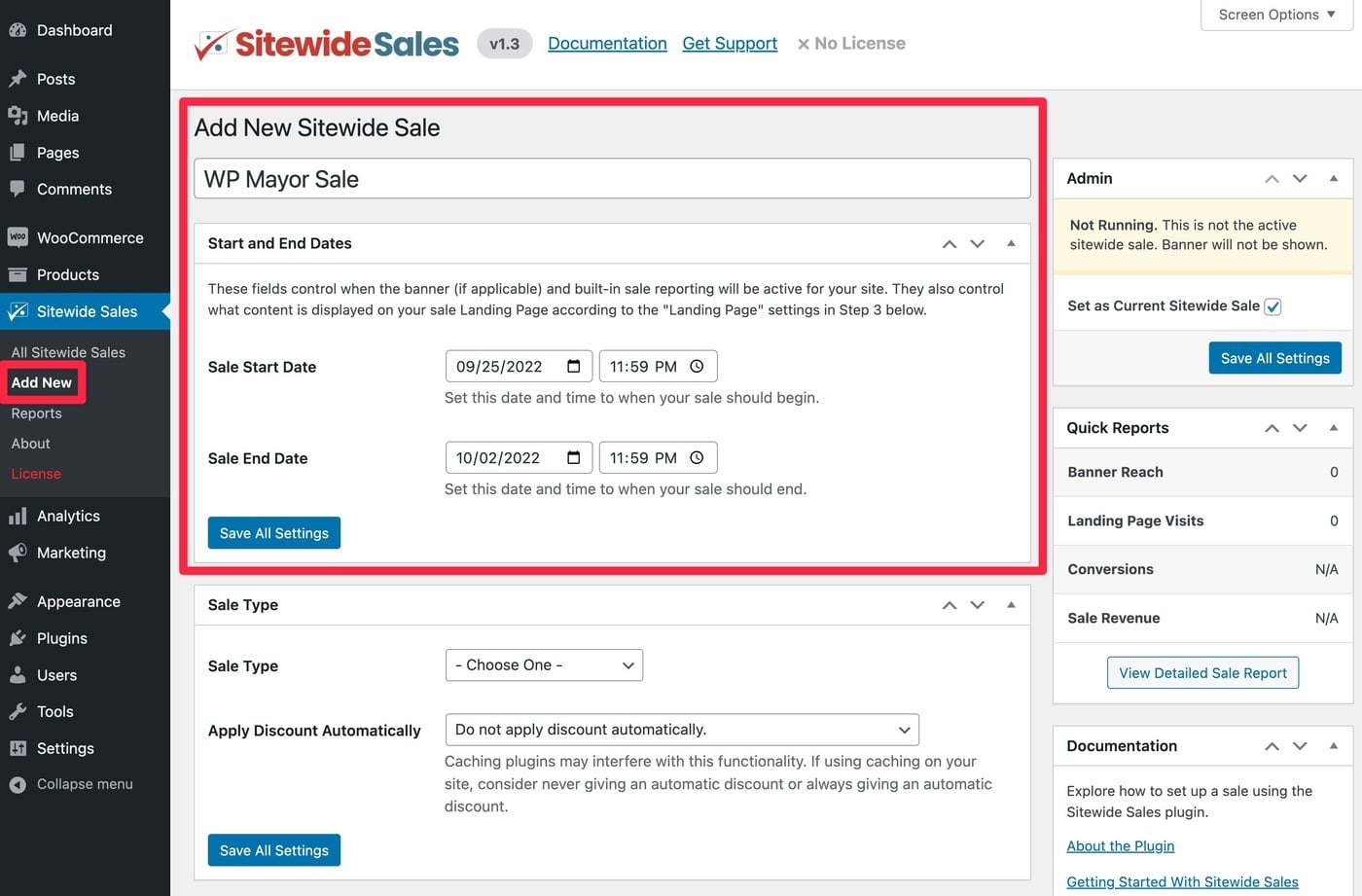Screen dimensions: 1362x896
Task: Click the WP Mayor Sale title field
Action: tap(612, 177)
